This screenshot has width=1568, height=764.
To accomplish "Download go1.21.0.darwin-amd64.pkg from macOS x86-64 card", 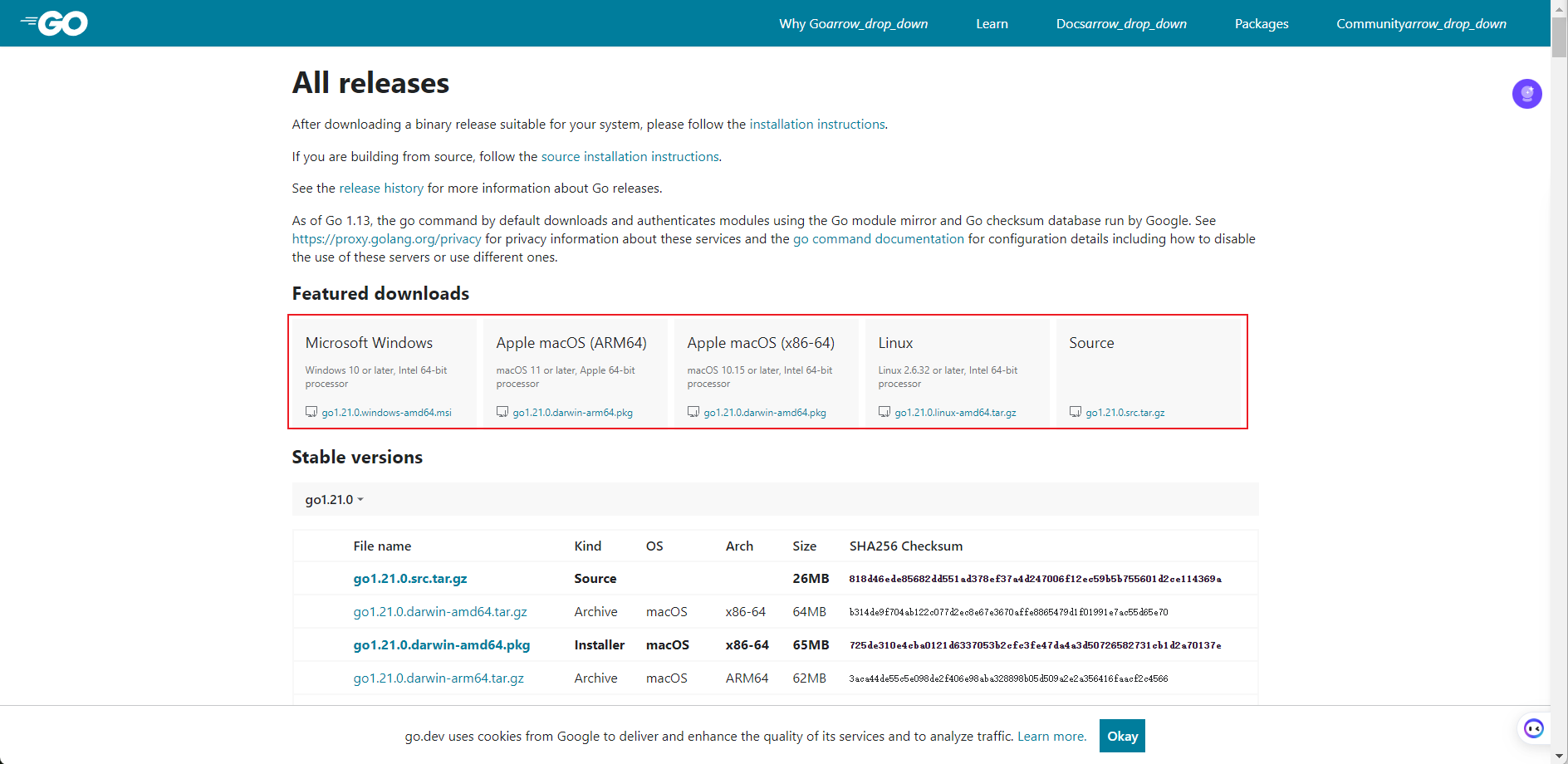I will (x=765, y=413).
